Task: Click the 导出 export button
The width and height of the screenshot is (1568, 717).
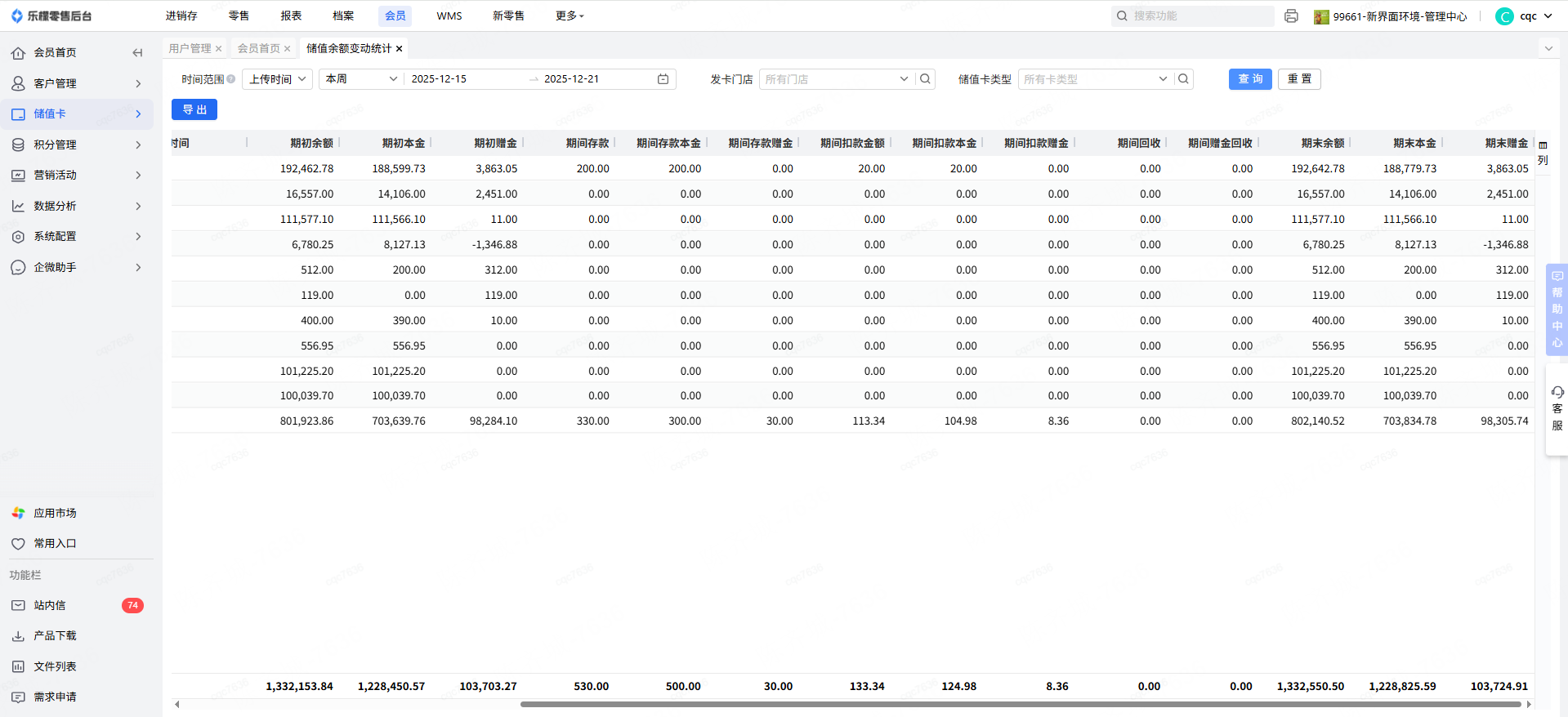Action: pos(194,109)
